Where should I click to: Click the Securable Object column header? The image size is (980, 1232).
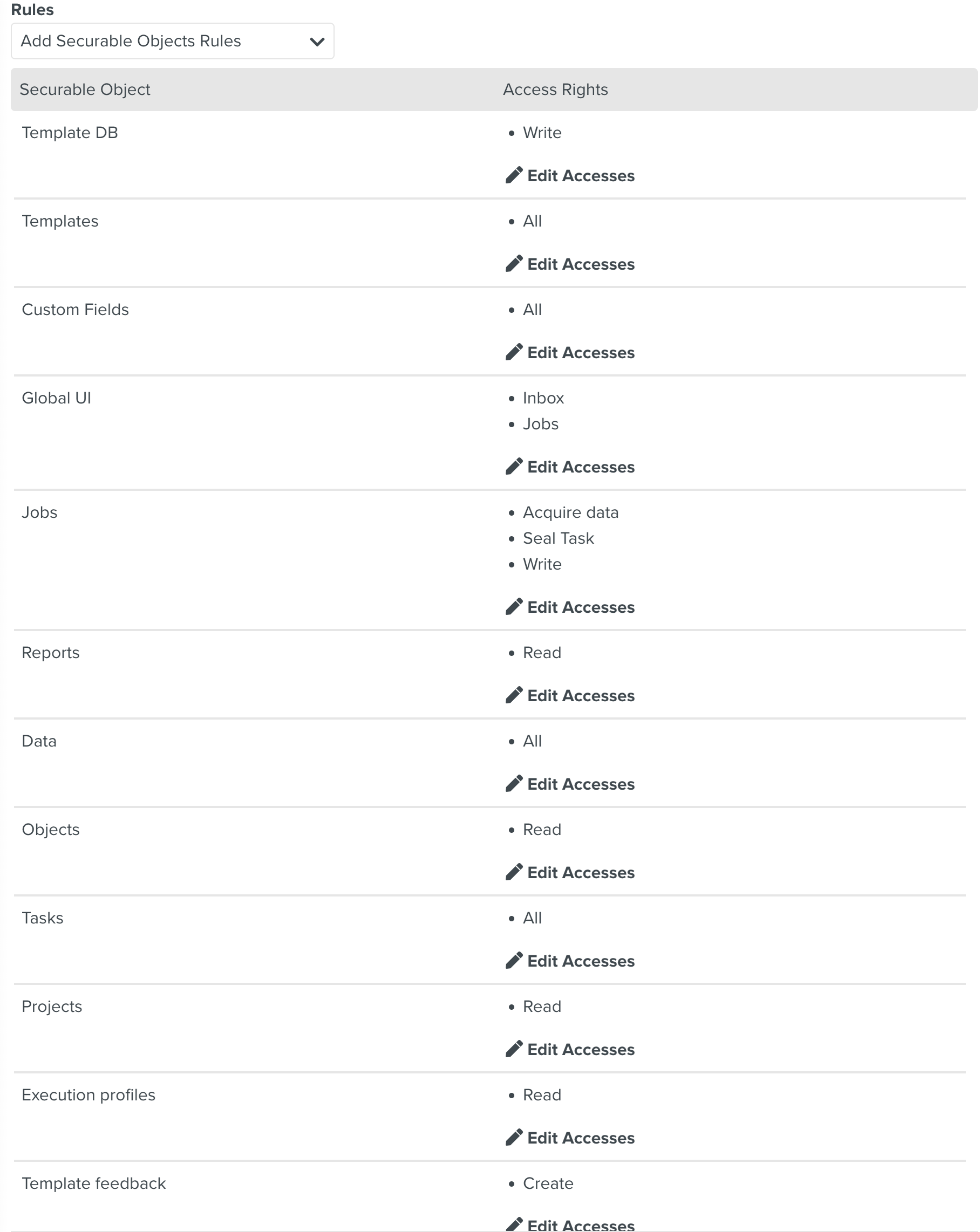(x=85, y=90)
